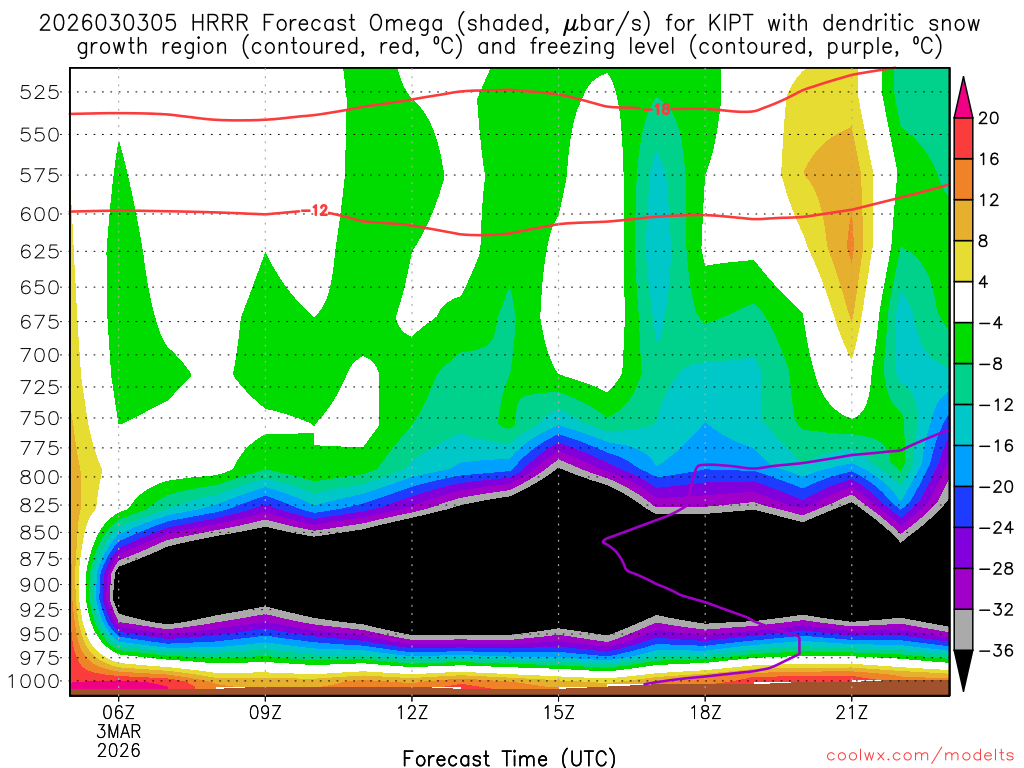
Task: Click the 650 pressure level label
Action: (x=40, y=287)
